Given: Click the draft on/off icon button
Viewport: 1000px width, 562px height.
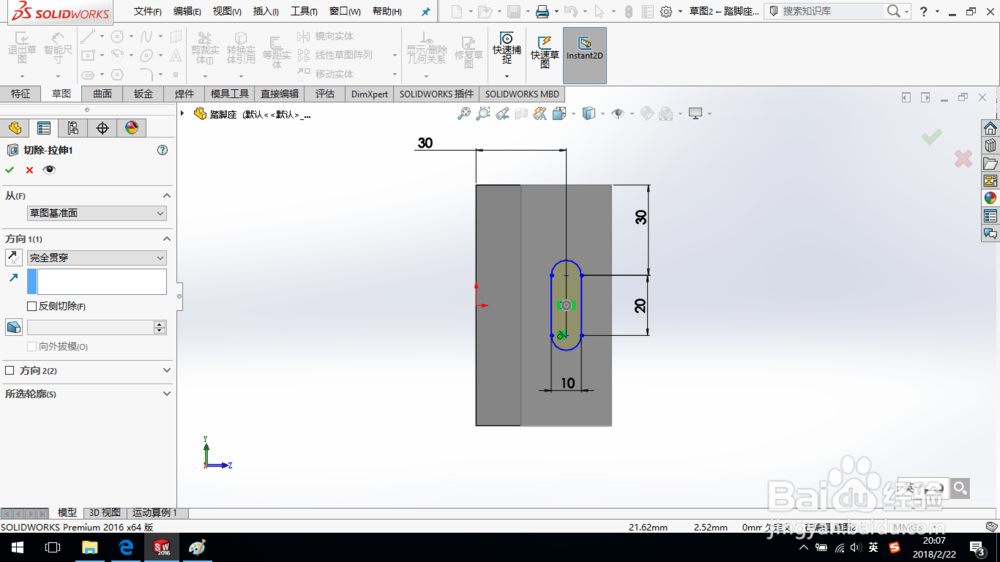Looking at the screenshot, I should tap(13, 327).
